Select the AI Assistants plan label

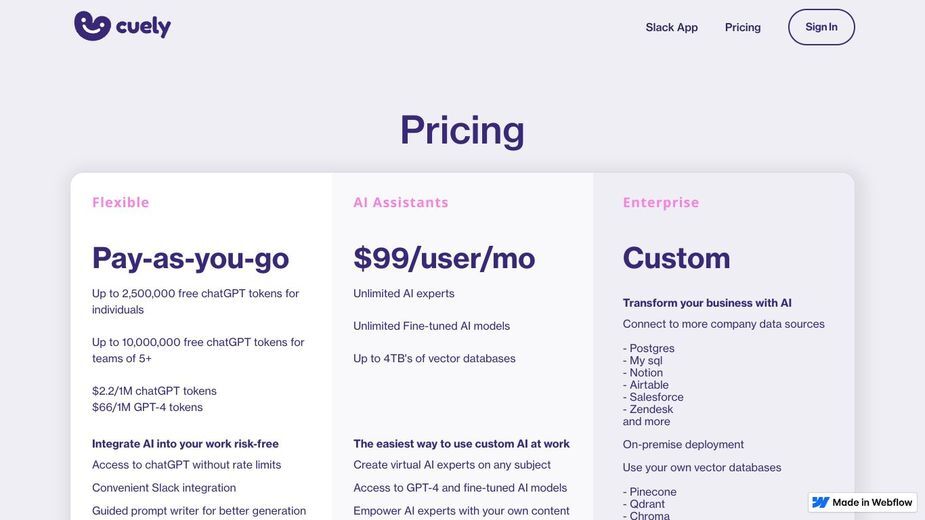click(401, 202)
